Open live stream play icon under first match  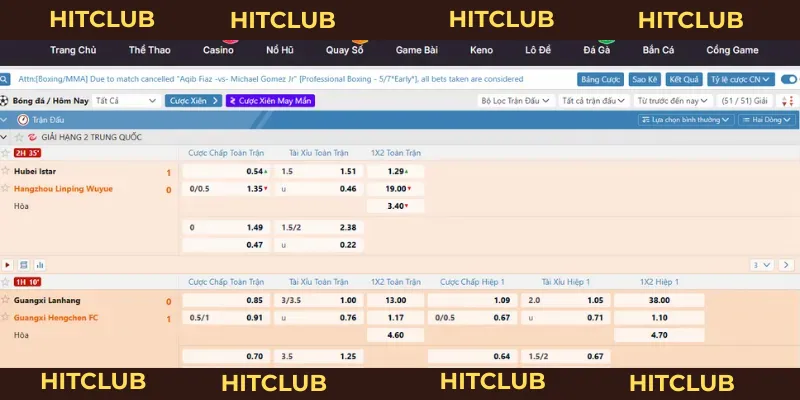coord(7,265)
